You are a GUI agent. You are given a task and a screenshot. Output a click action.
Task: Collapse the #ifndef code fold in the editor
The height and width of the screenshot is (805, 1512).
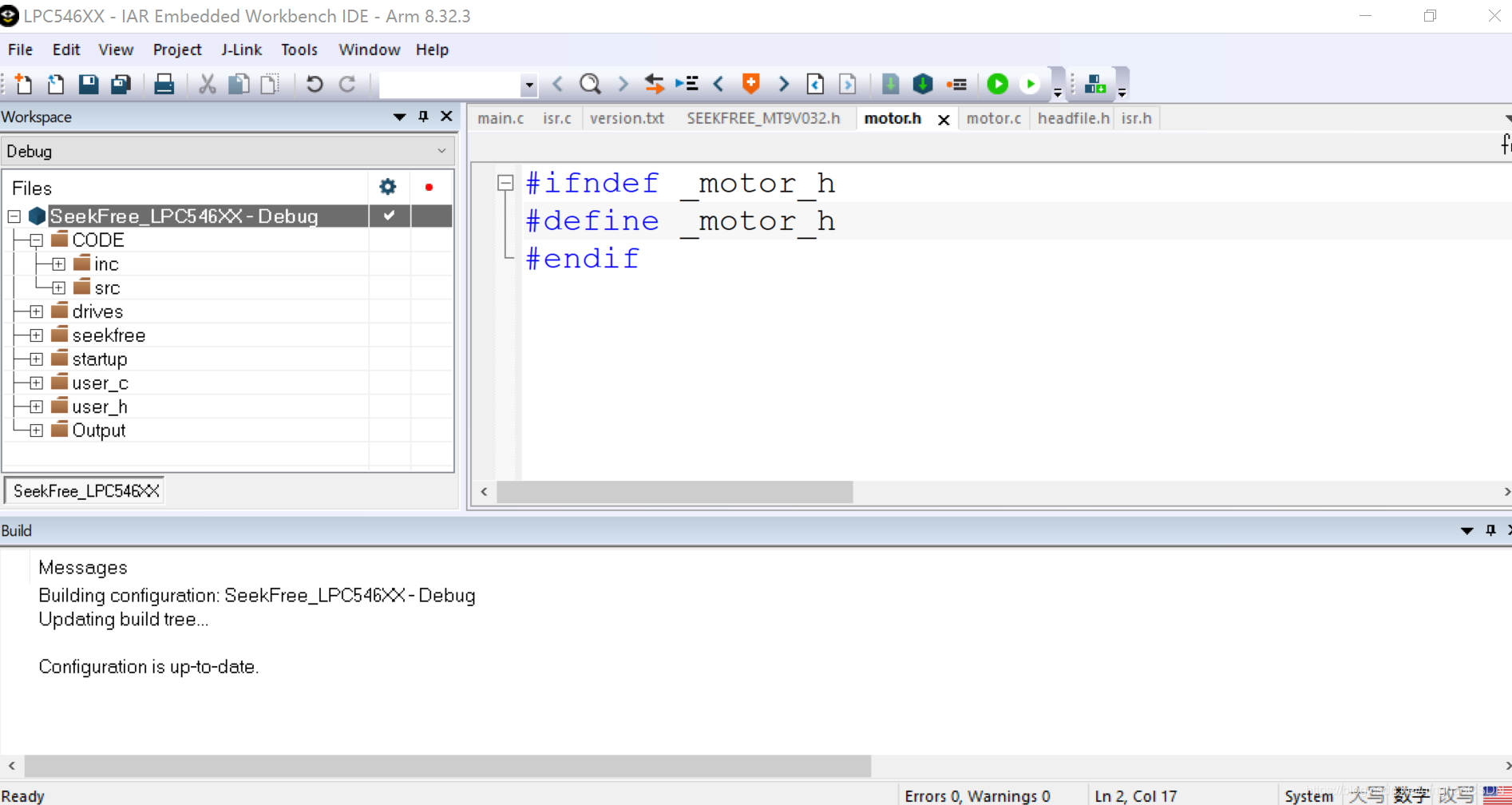tap(505, 183)
